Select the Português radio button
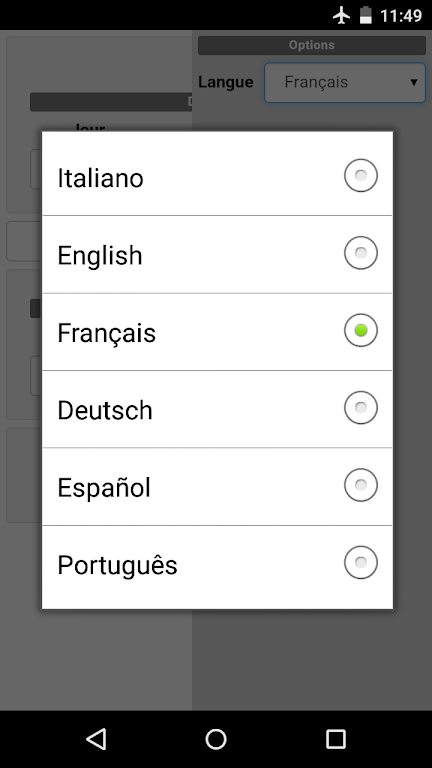The image size is (432, 768). [361, 562]
